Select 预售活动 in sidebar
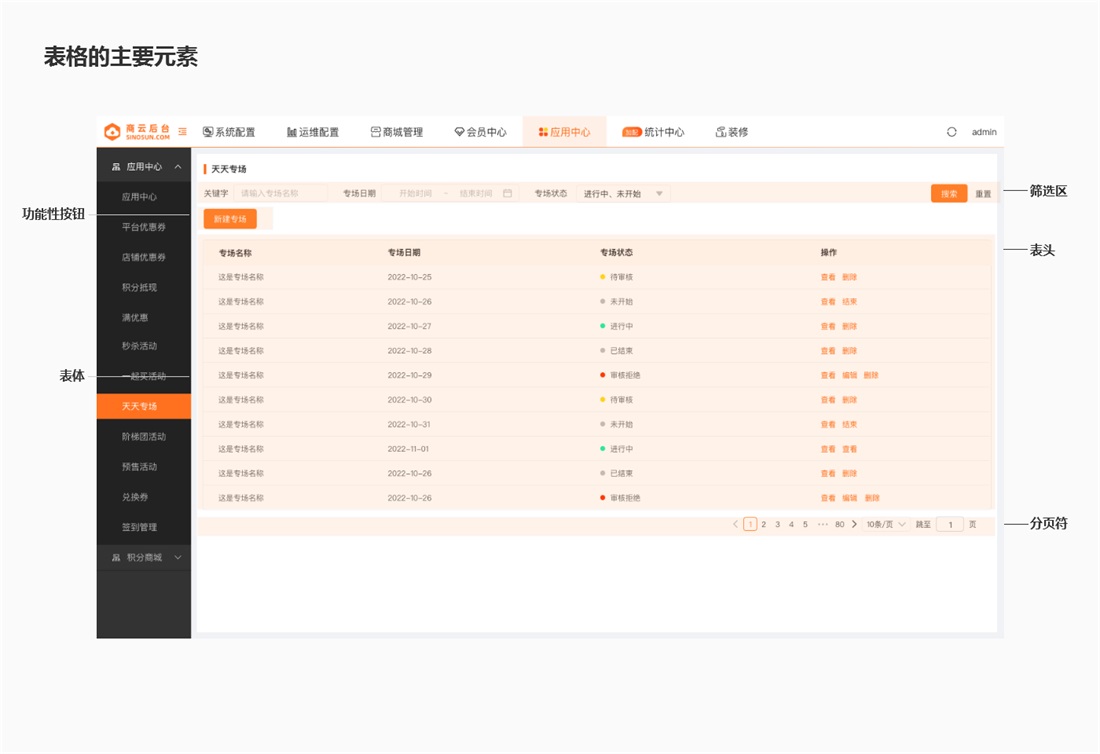Viewport: 1100px width, 754px height. pyautogui.click(x=139, y=466)
